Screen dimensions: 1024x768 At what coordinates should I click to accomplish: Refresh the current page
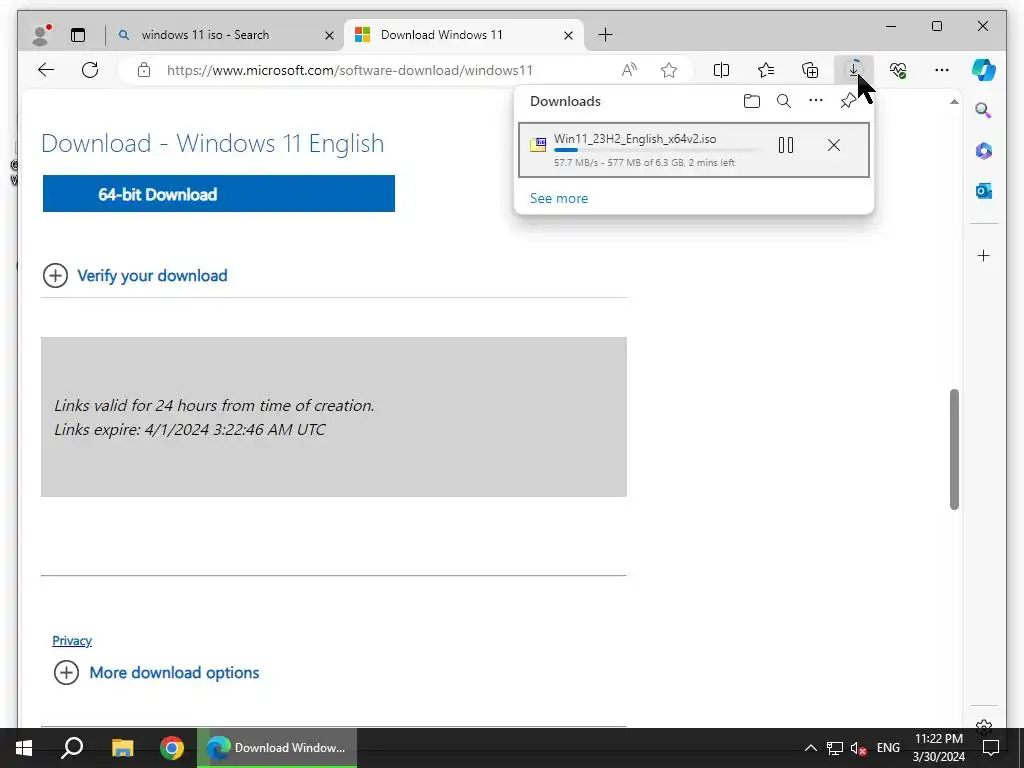pos(90,70)
